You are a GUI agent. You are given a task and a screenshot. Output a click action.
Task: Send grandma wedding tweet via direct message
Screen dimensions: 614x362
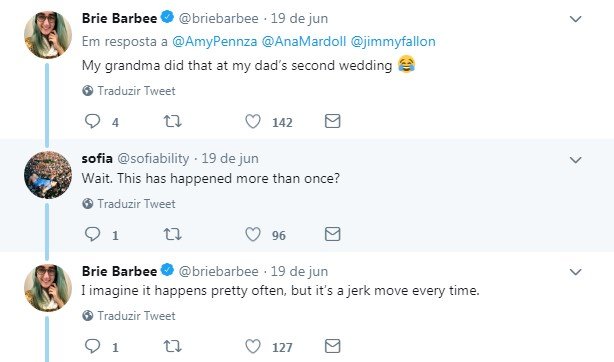tap(332, 121)
